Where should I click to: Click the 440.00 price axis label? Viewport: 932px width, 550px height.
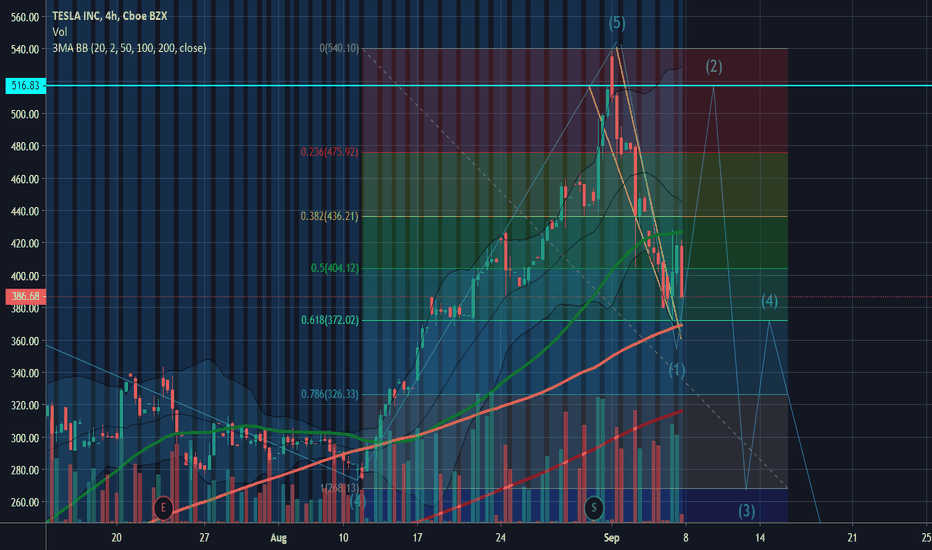tap(25, 211)
